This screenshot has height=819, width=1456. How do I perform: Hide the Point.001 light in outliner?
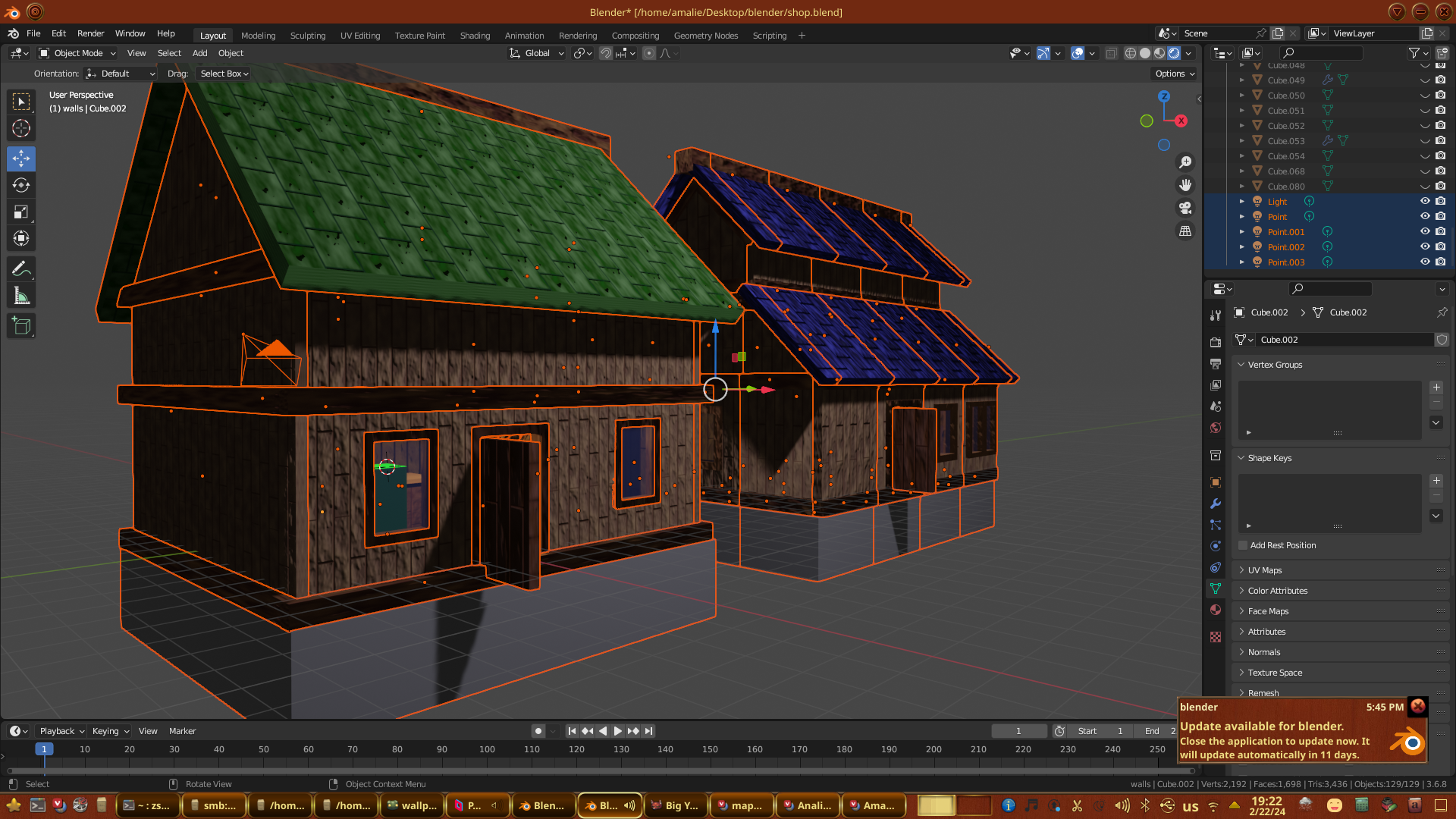pos(1425,231)
